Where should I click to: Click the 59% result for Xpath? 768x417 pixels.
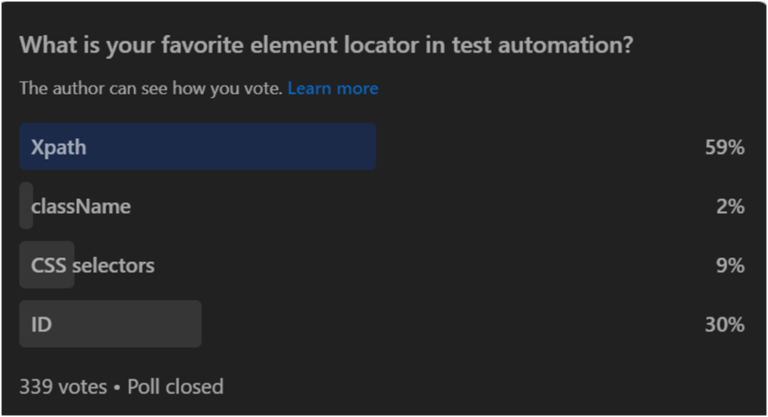point(724,148)
